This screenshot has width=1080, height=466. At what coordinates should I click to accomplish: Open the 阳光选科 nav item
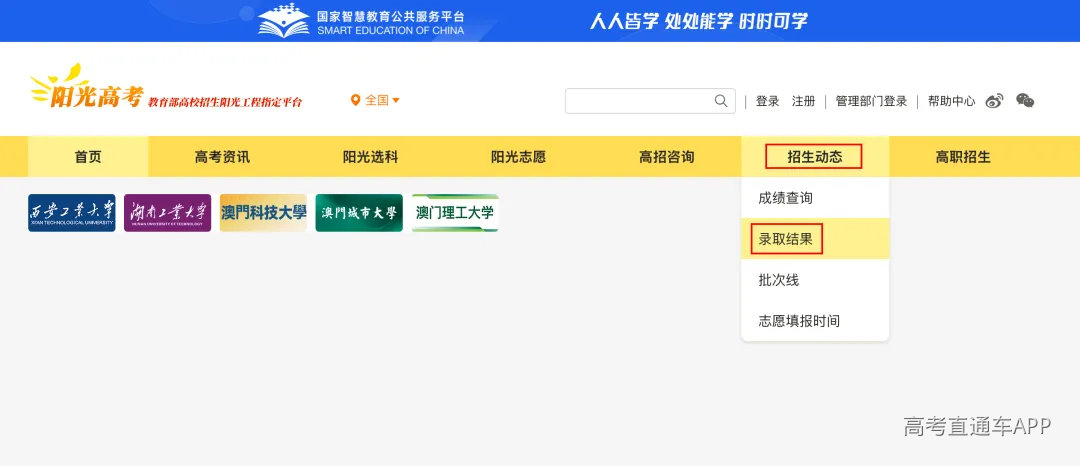coord(371,157)
